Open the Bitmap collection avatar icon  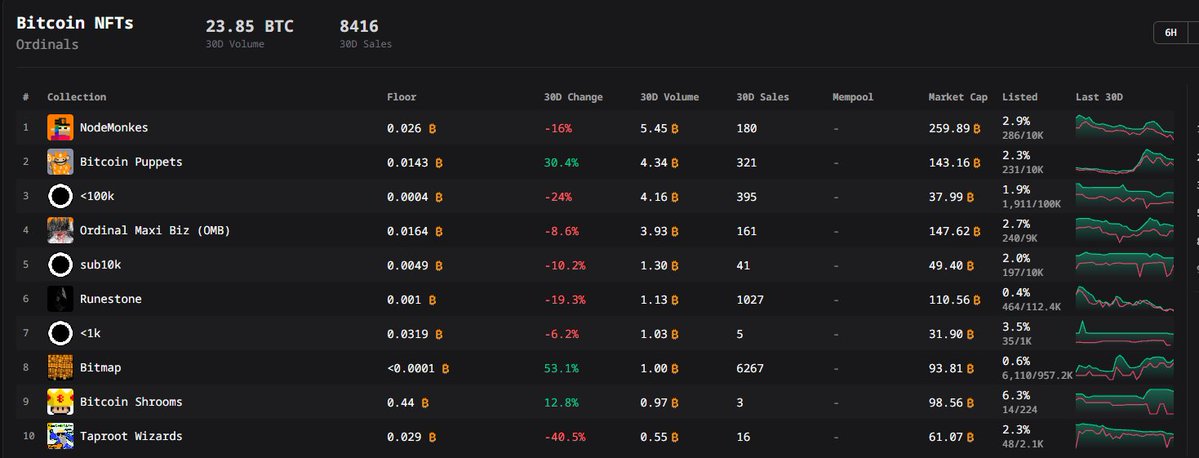[60, 368]
